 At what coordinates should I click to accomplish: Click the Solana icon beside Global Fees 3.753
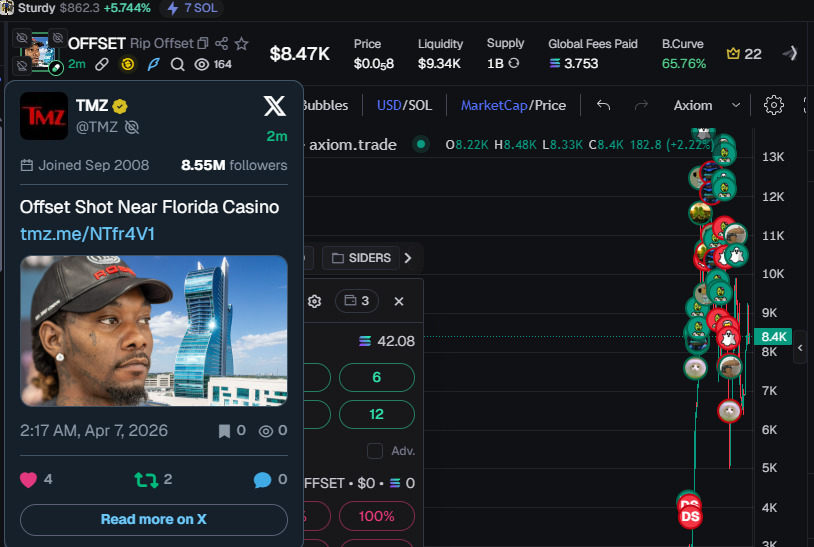coord(554,63)
